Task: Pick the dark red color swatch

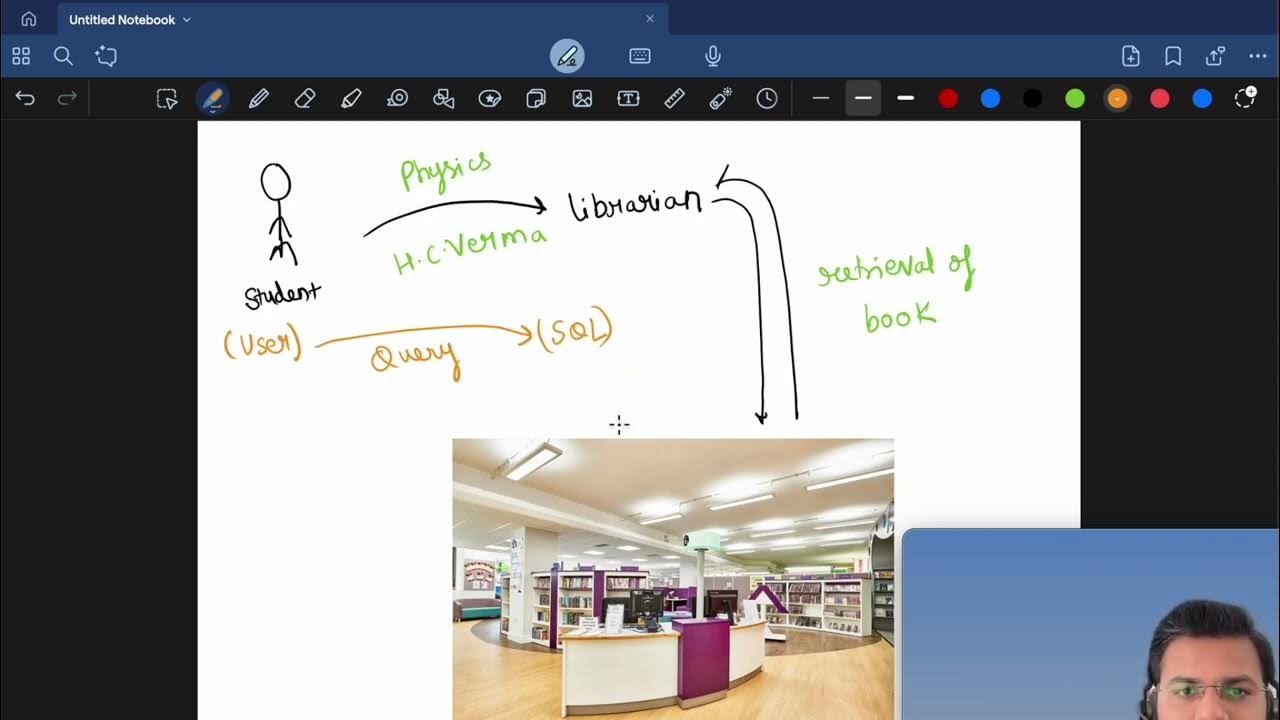Action: click(948, 98)
